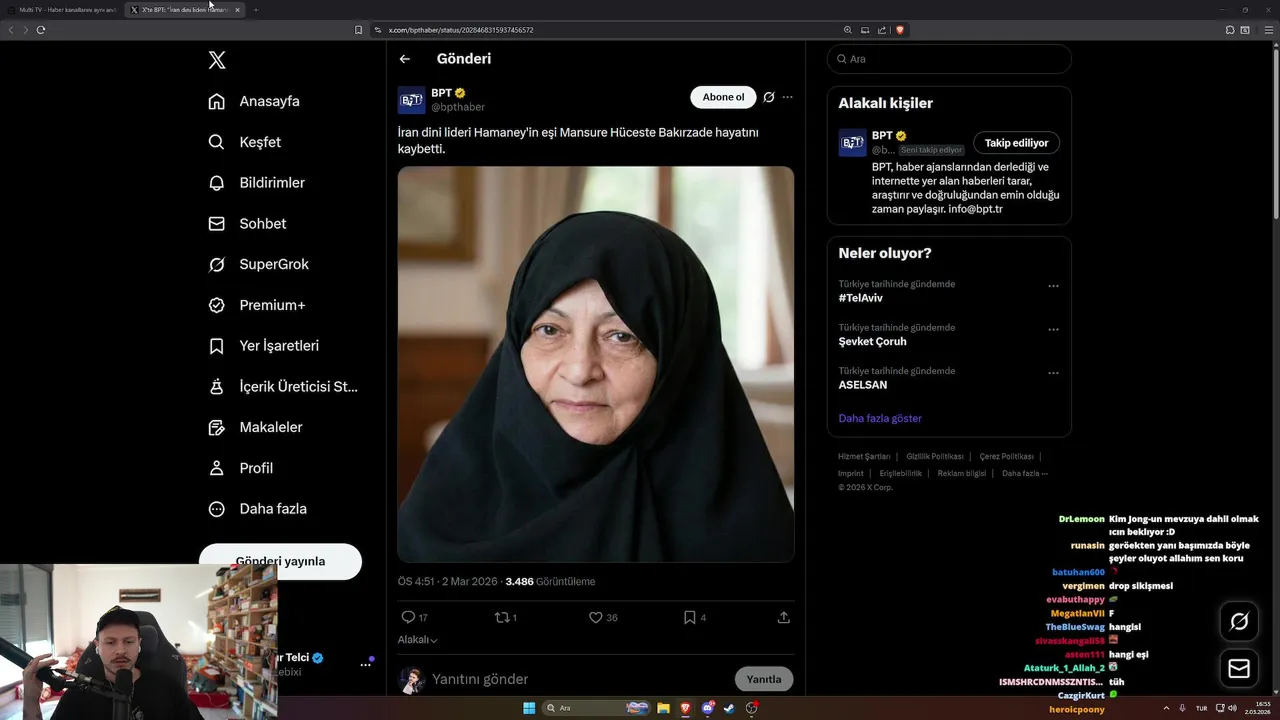Show hidden system tray icons

(x=1166, y=708)
